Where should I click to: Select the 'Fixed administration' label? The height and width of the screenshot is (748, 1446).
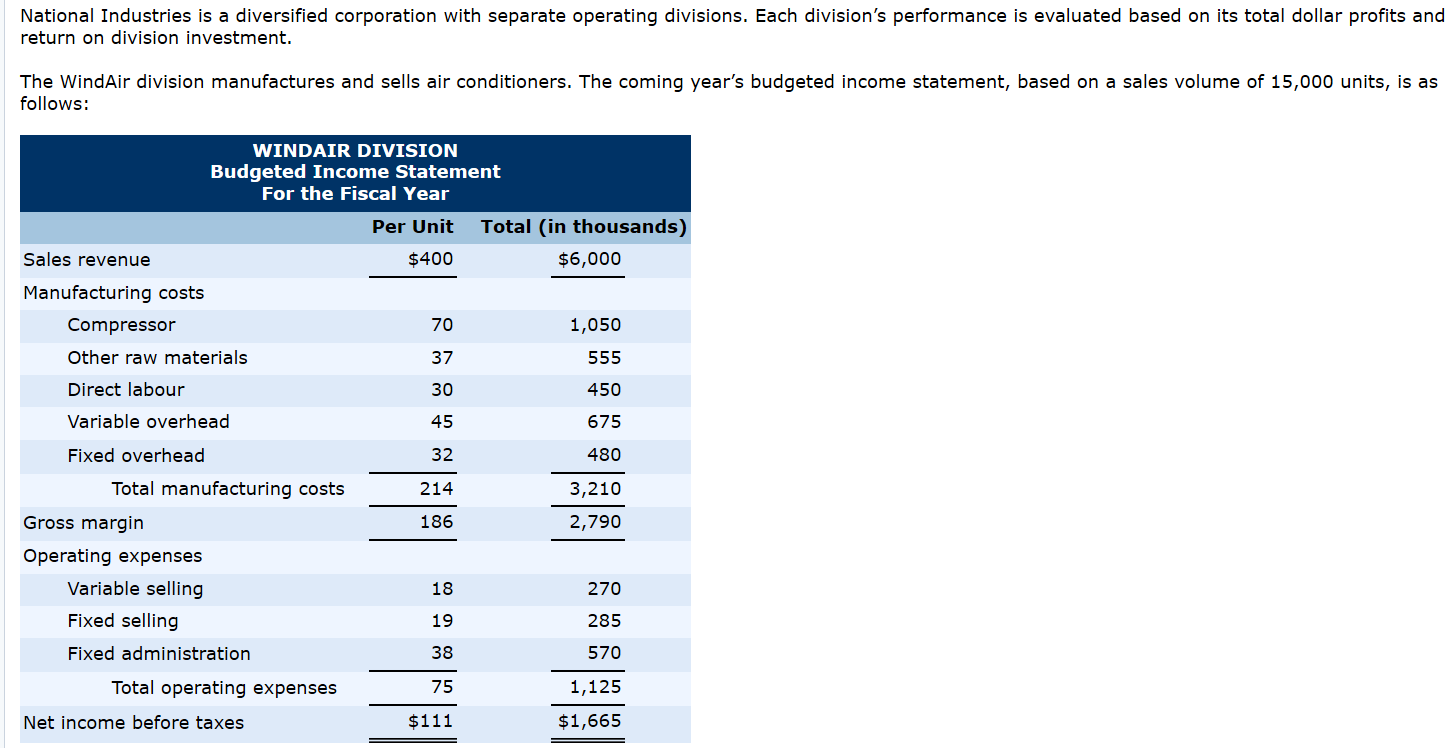point(159,654)
